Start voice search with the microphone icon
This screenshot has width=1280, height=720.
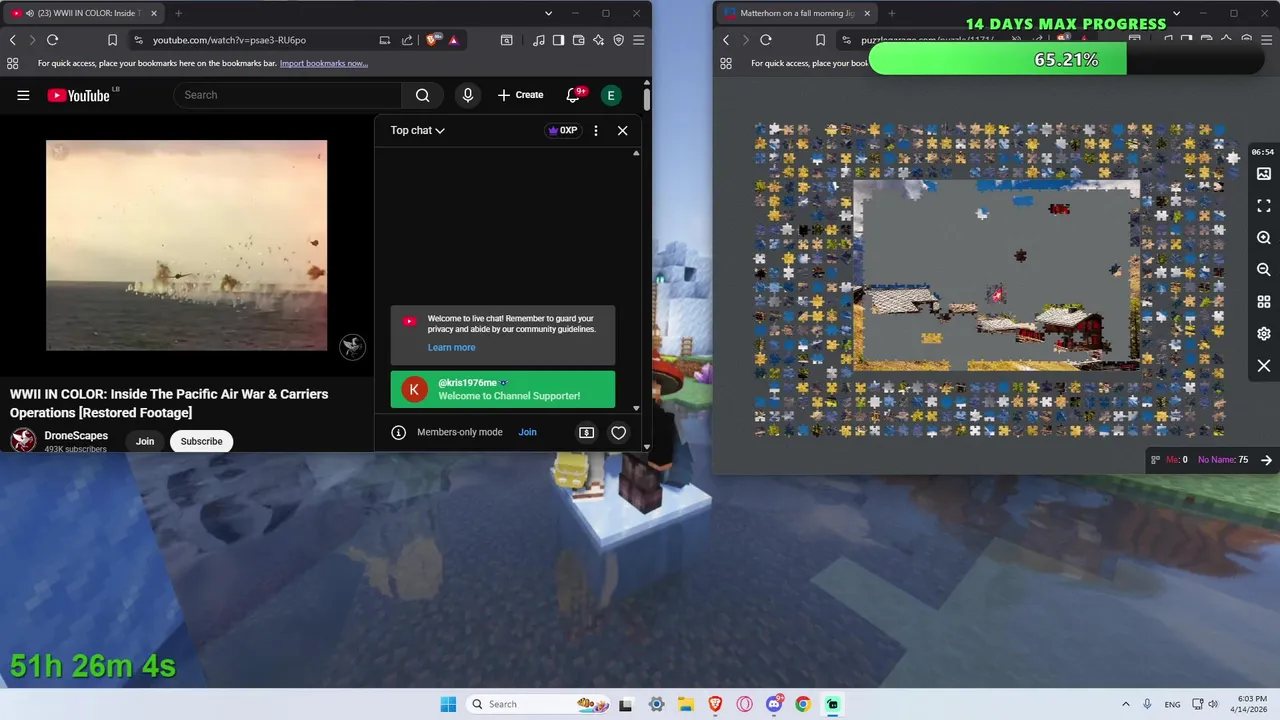coord(467,95)
